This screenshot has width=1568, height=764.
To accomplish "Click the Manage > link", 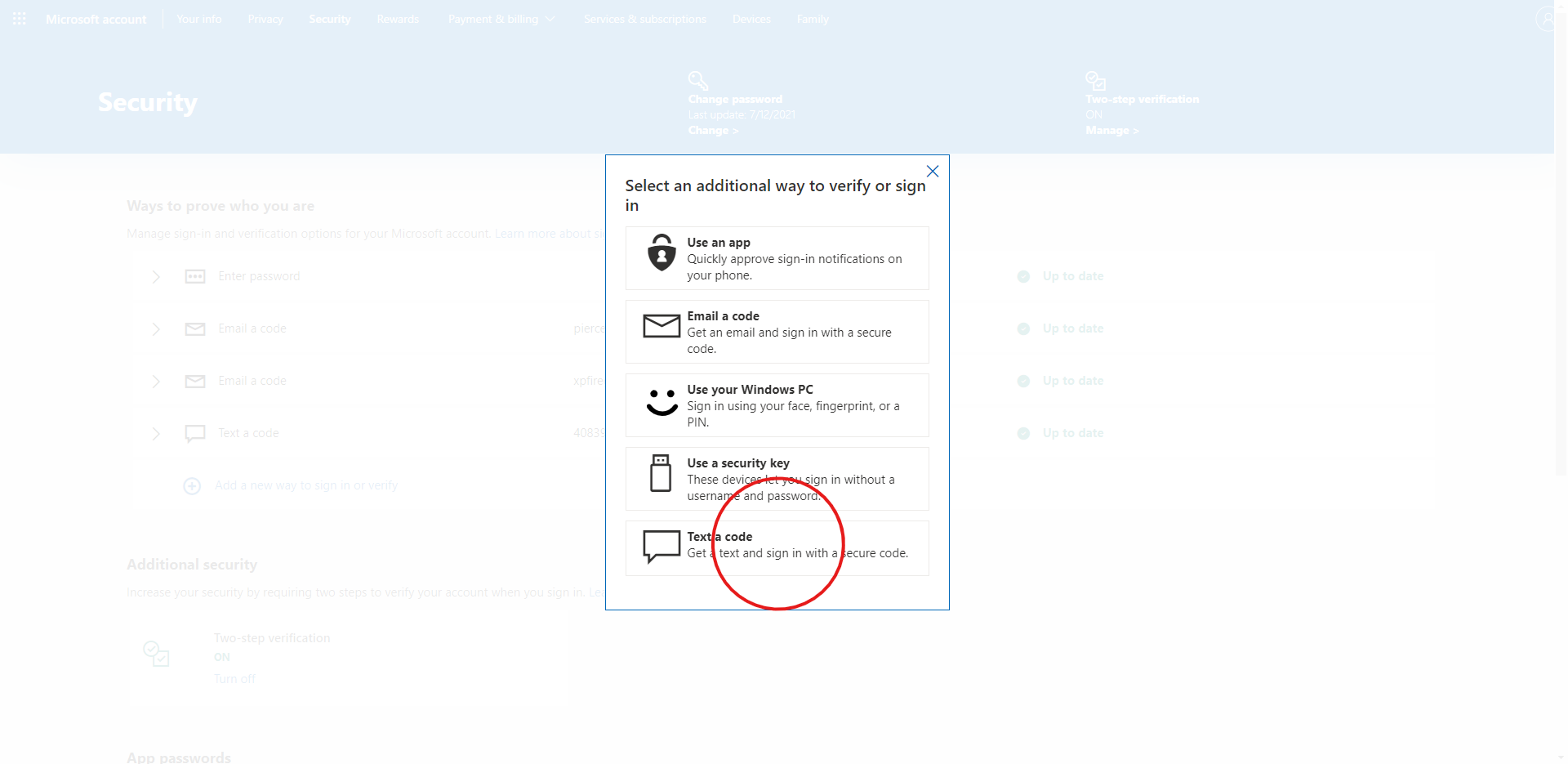I will click(x=1111, y=131).
